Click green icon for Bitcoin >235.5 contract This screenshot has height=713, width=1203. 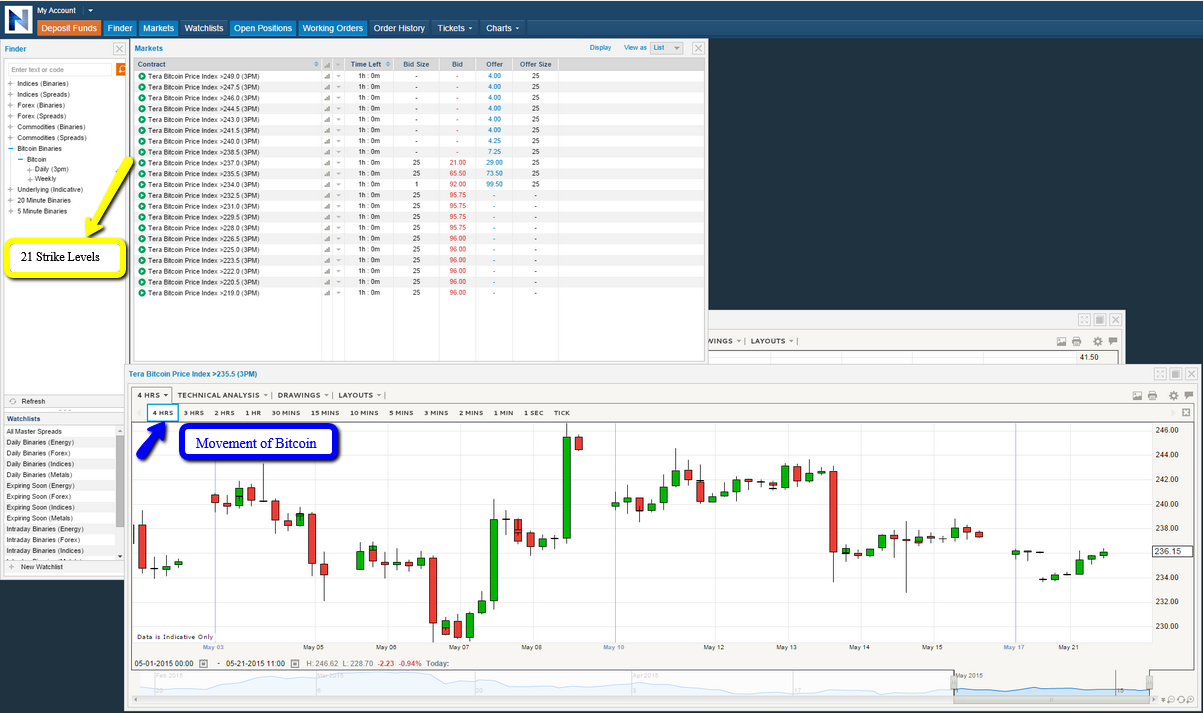coord(142,174)
